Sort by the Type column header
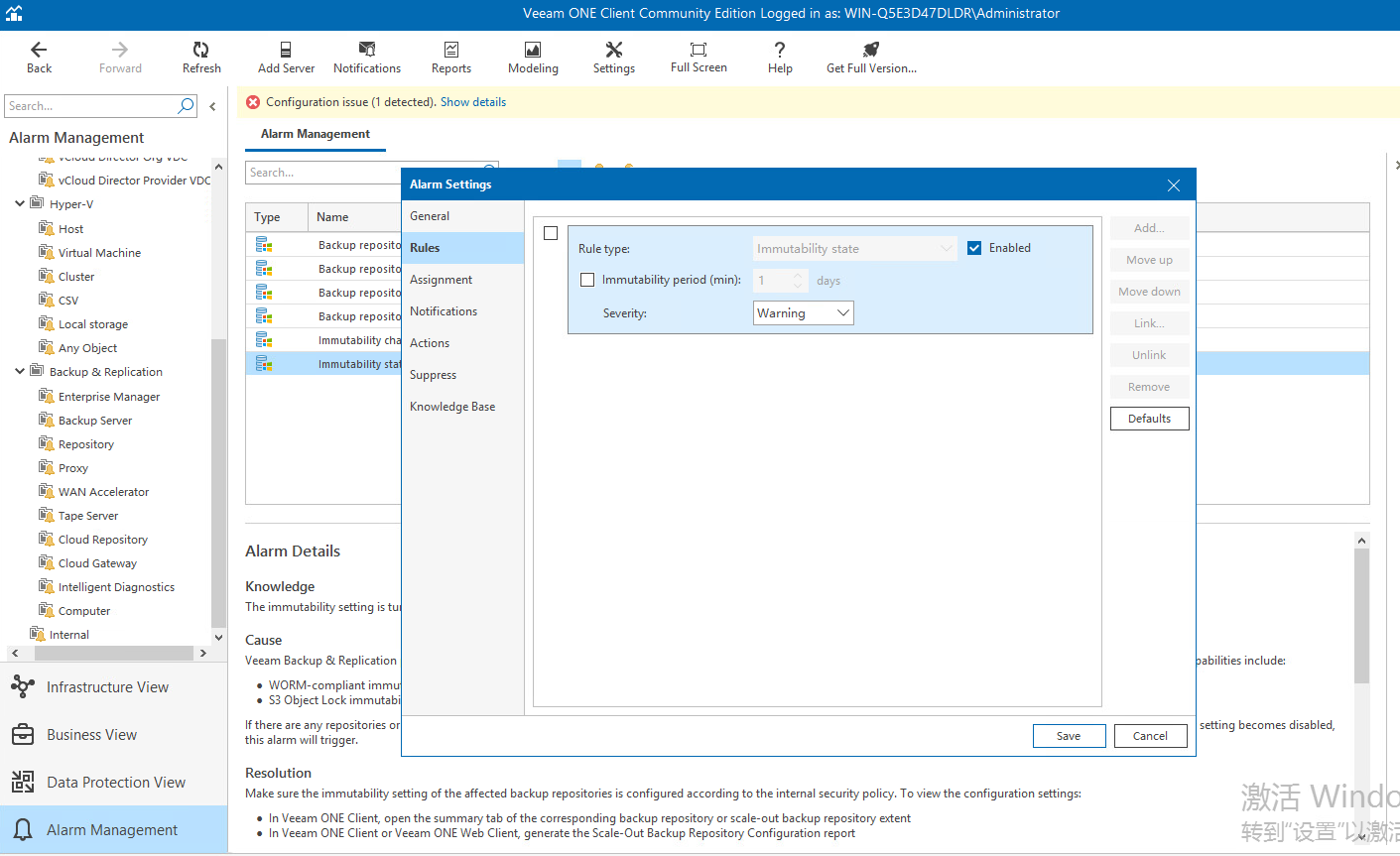Image resolution: width=1400 pixels, height=856 pixels. [x=267, y=217]
